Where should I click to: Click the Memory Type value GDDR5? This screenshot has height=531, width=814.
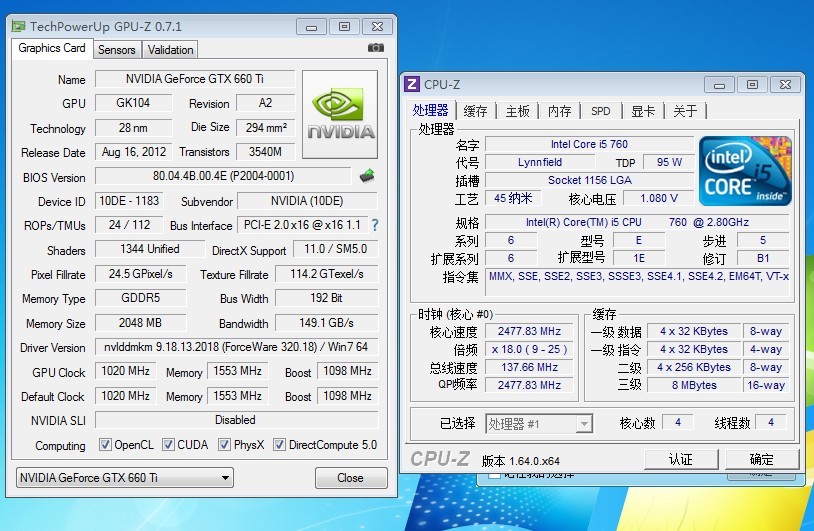tap(141, 298)
